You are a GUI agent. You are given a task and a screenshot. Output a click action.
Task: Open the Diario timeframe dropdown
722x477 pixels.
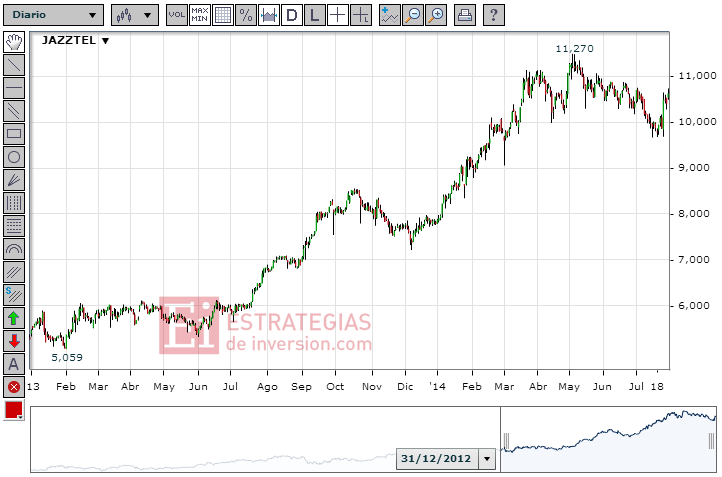click(x=53, y=15)
